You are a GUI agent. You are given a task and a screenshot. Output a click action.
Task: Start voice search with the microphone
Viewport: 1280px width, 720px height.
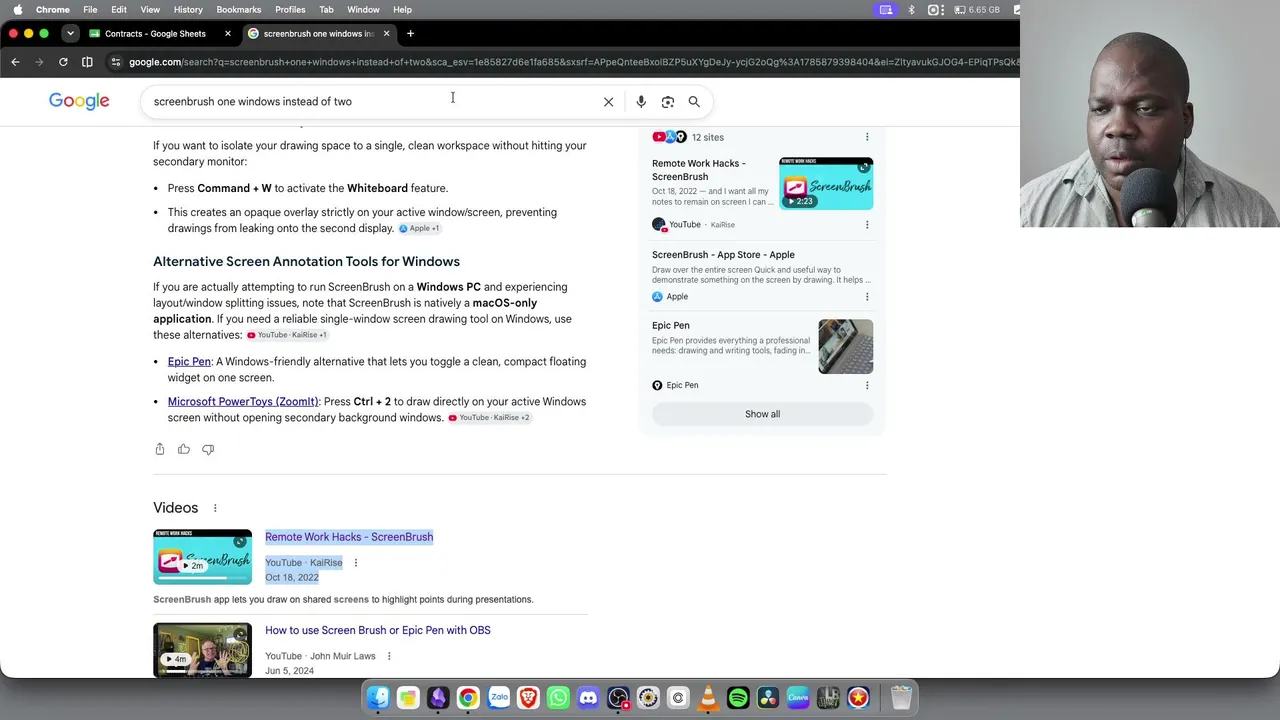coord(641,101)
